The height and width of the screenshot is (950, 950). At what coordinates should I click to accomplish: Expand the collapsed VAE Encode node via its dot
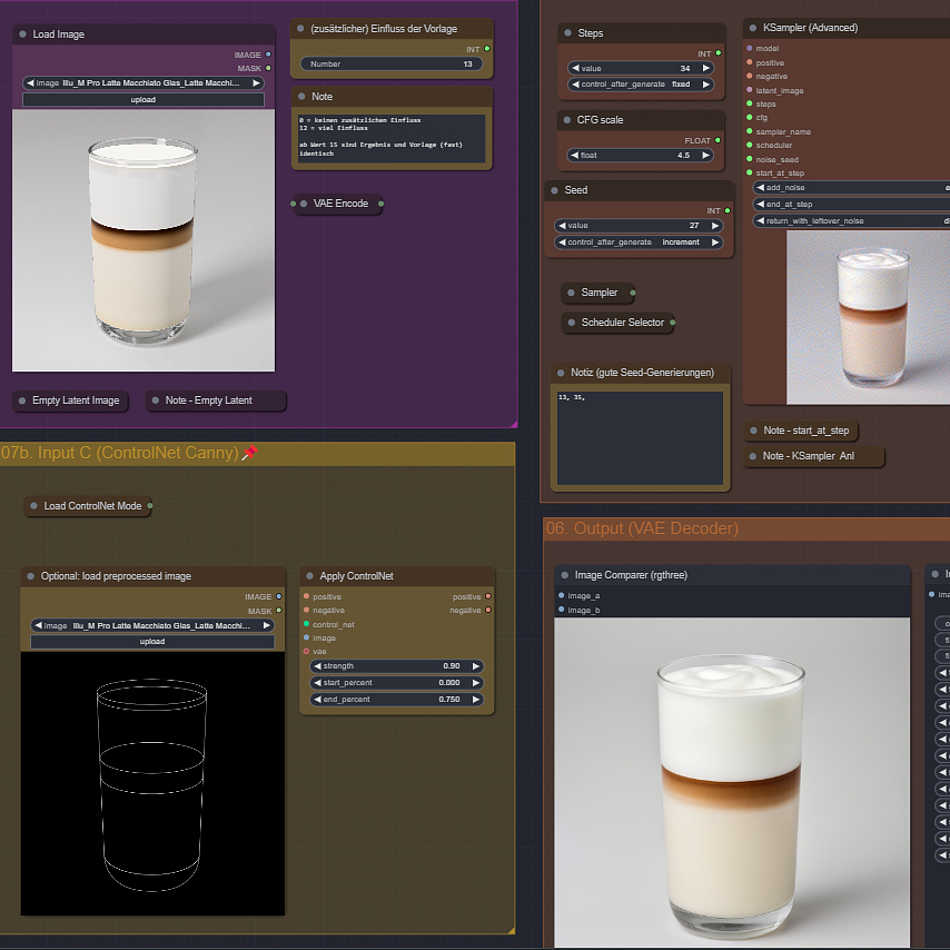click(303, 204)
